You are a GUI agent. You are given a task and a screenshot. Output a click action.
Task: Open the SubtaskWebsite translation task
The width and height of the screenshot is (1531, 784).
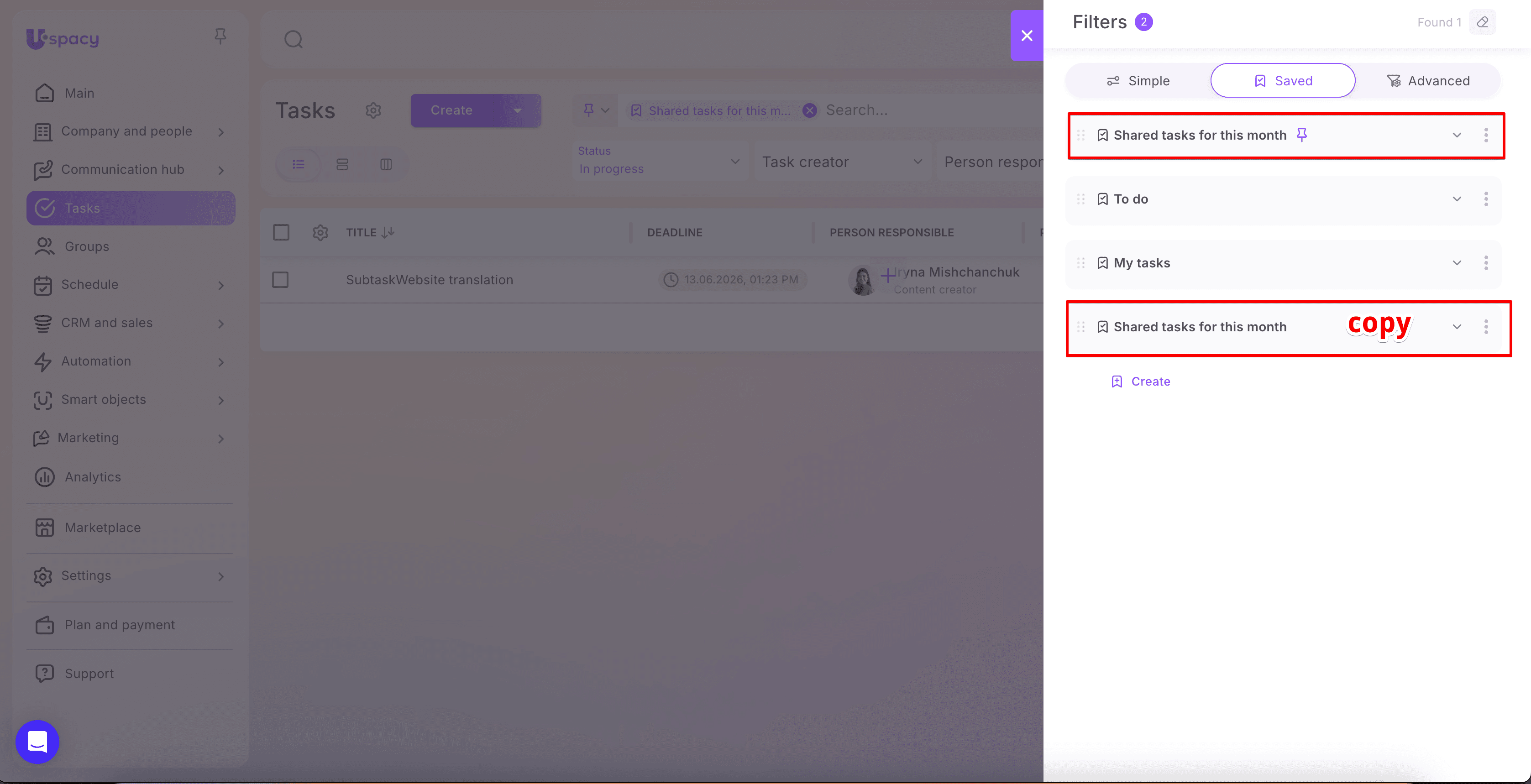click(430, 280)
